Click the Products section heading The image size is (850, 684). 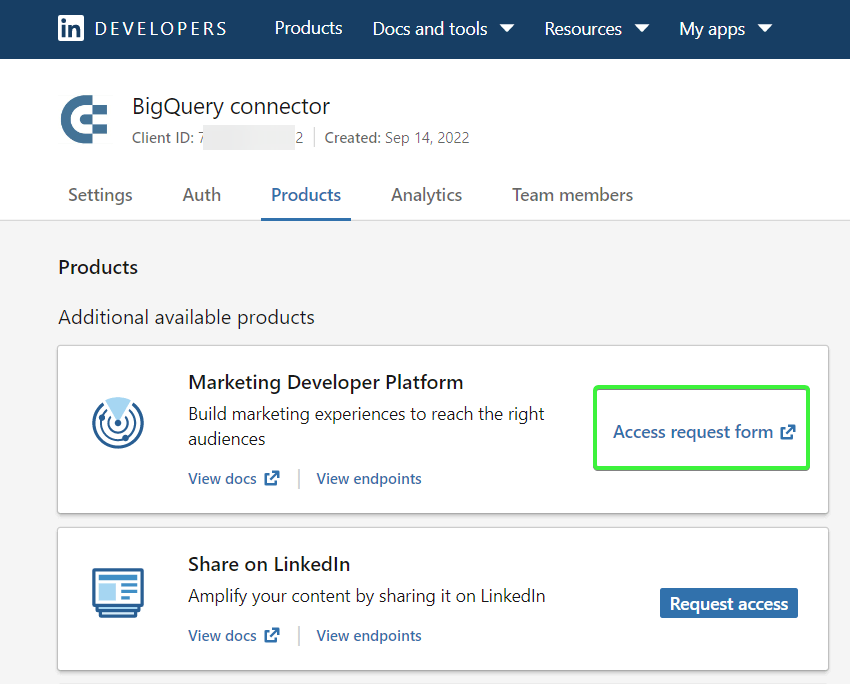(x=98, y=267)
